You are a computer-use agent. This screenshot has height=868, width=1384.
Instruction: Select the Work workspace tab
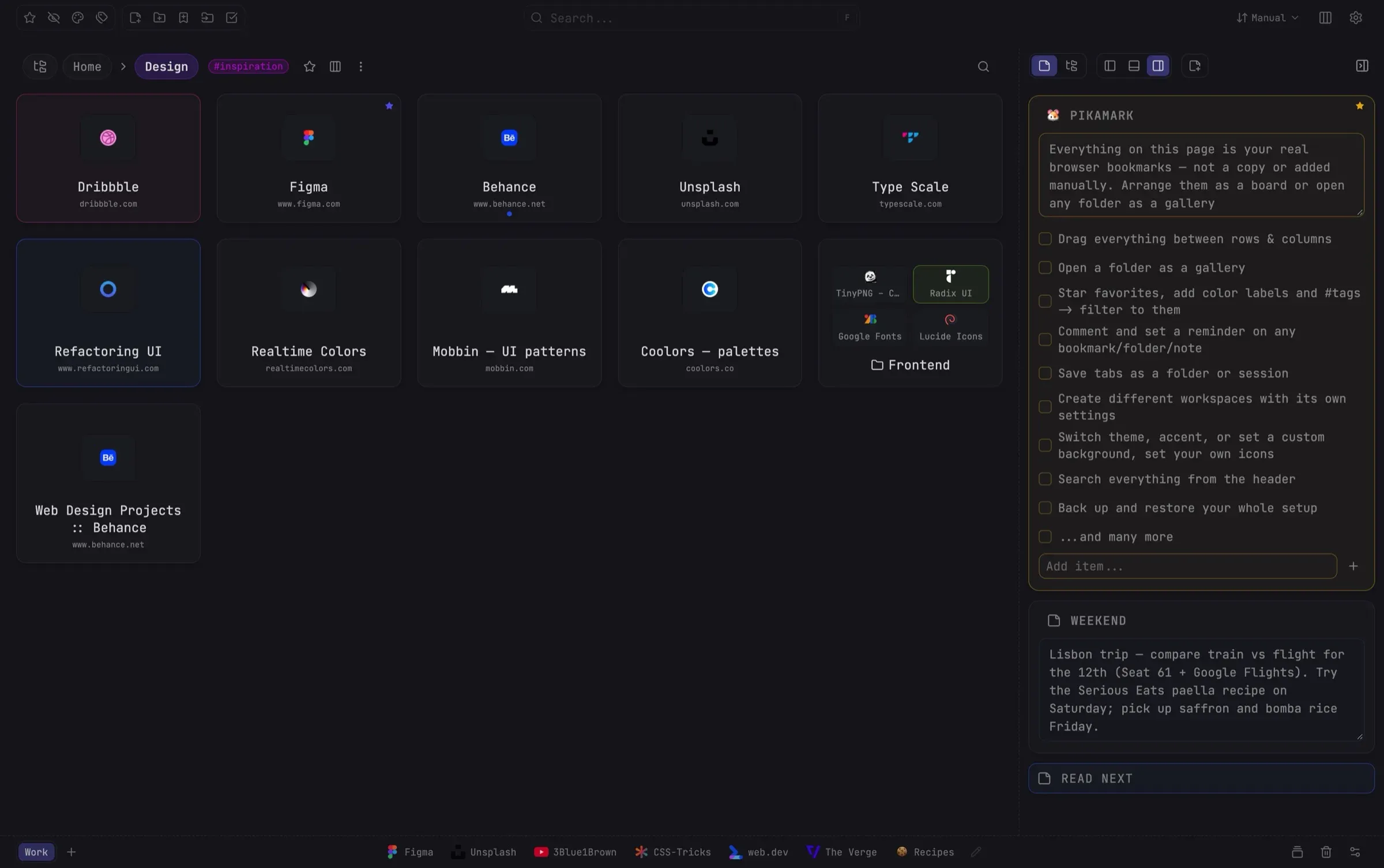pyautogui.click(x=36, y=852)
